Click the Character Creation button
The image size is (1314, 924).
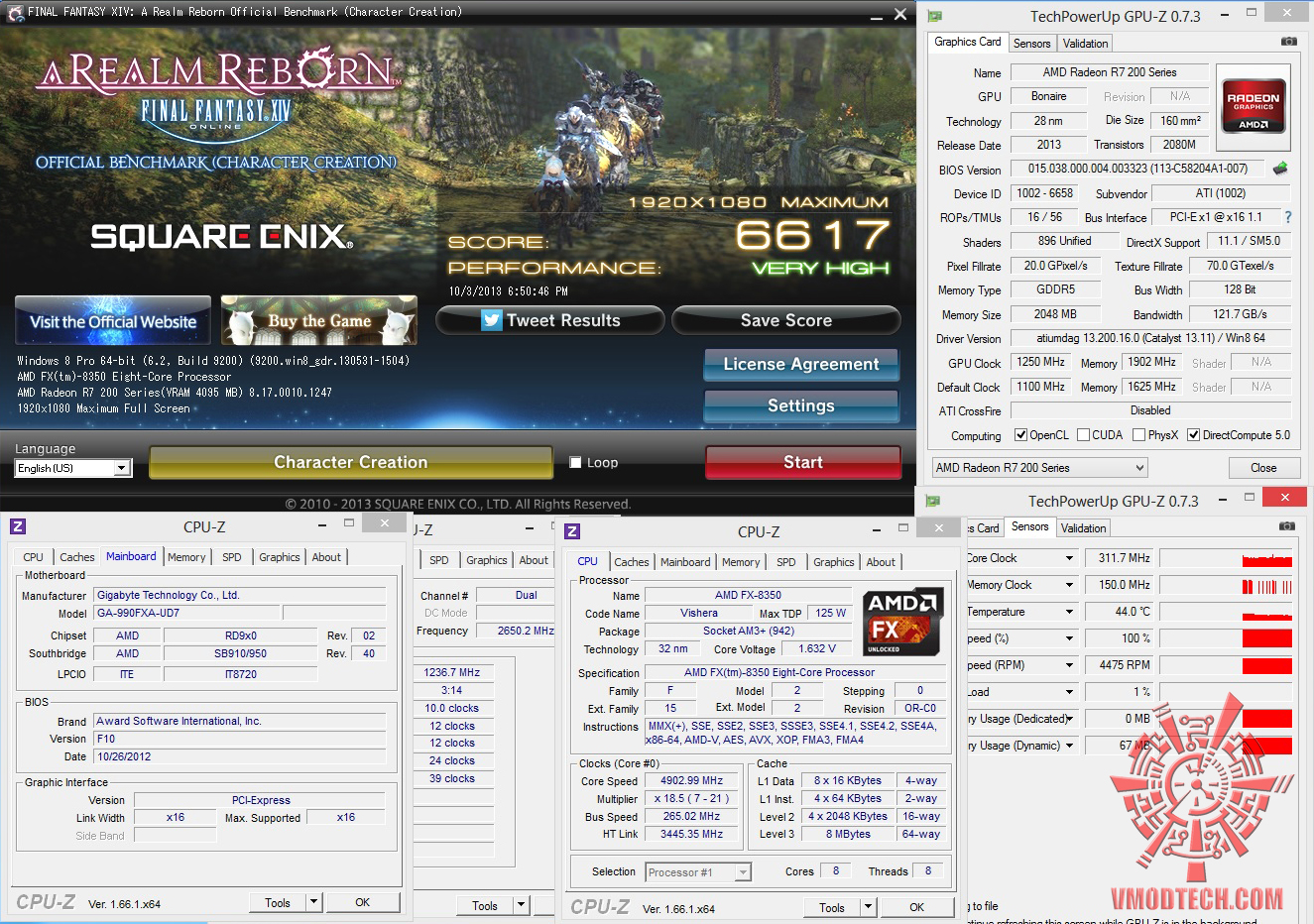351,462
